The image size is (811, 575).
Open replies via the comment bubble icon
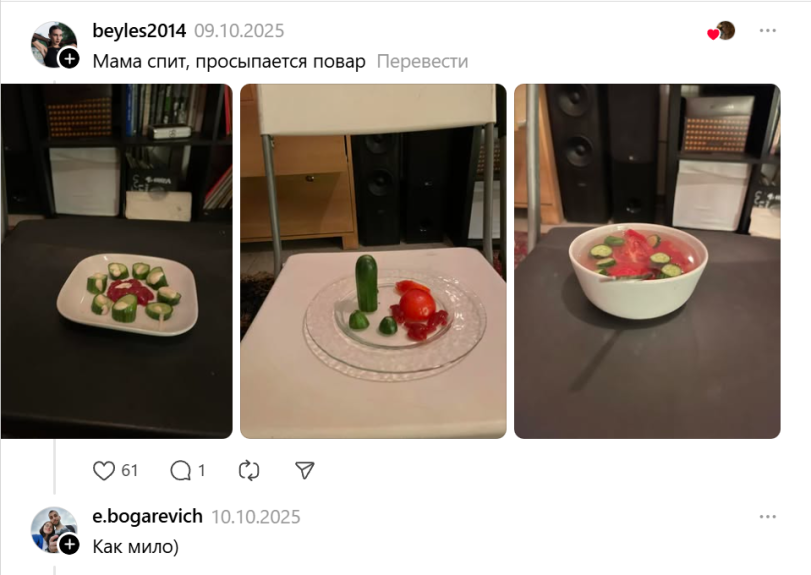coord(181,471)
